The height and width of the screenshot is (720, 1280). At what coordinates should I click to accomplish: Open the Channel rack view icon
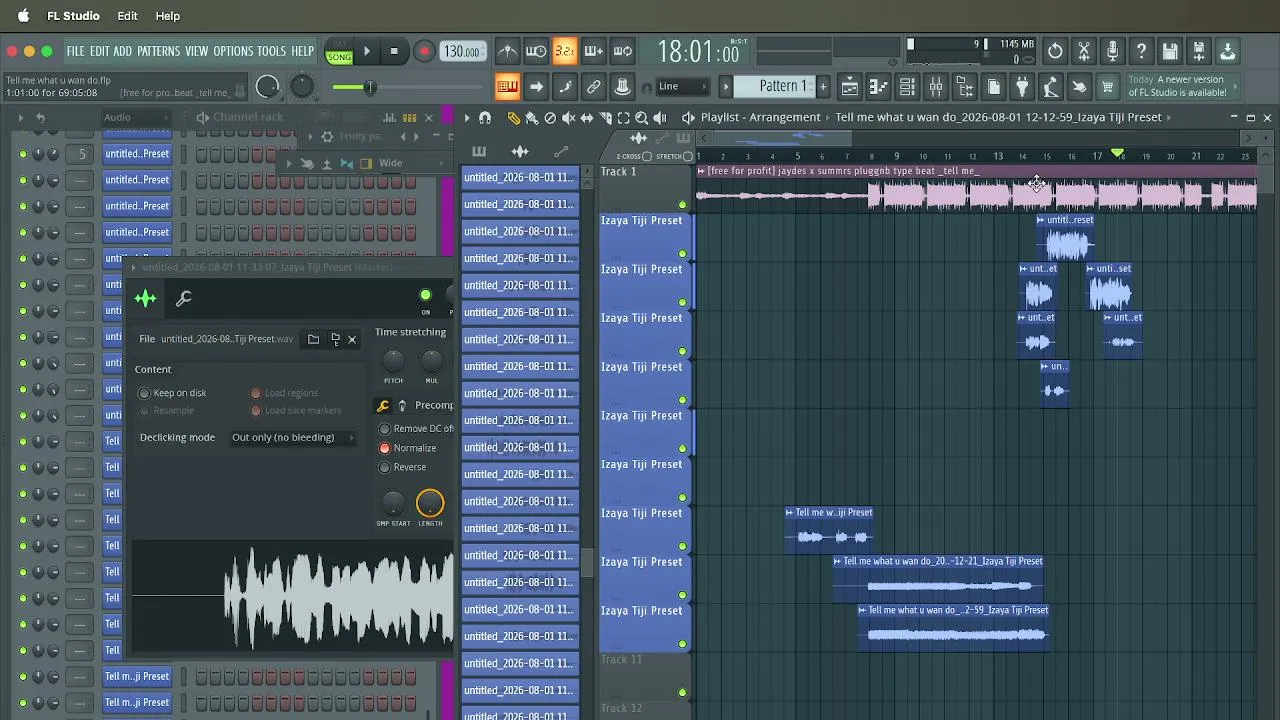pyautogui.click(x=907, y=87)
